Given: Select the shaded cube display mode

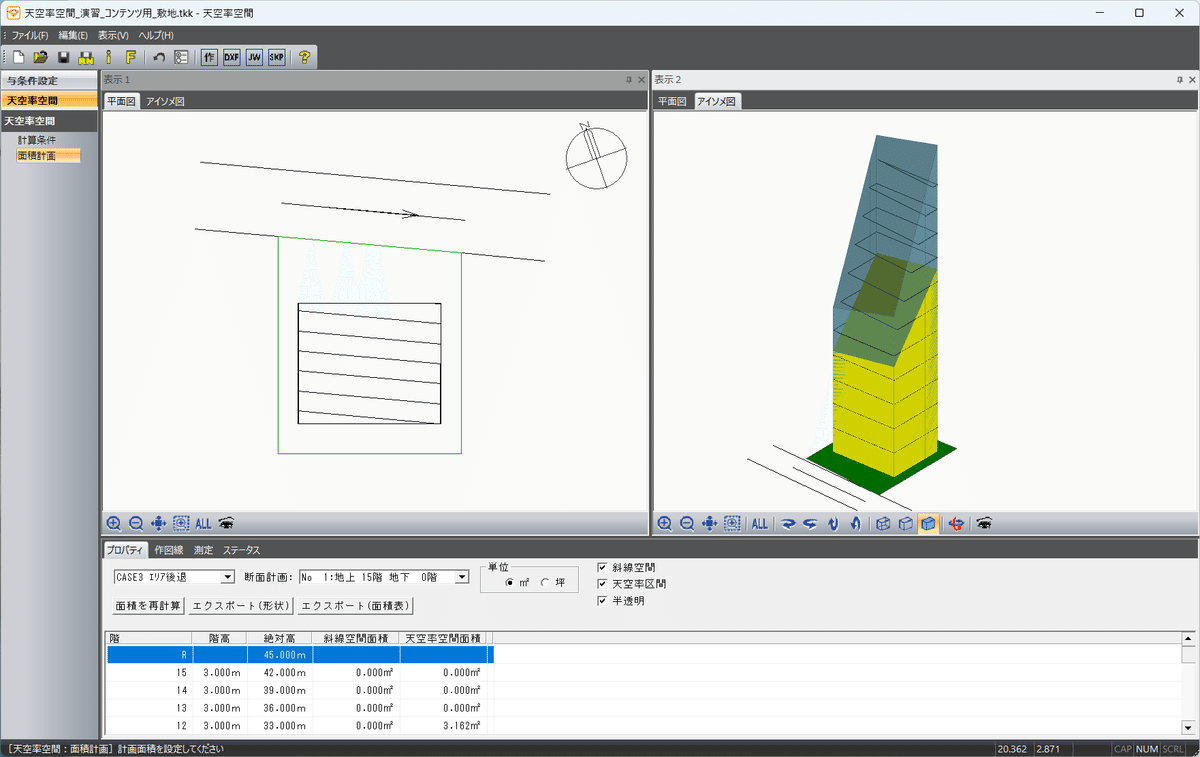Looking at the screenshot, I should click(928, 523).
